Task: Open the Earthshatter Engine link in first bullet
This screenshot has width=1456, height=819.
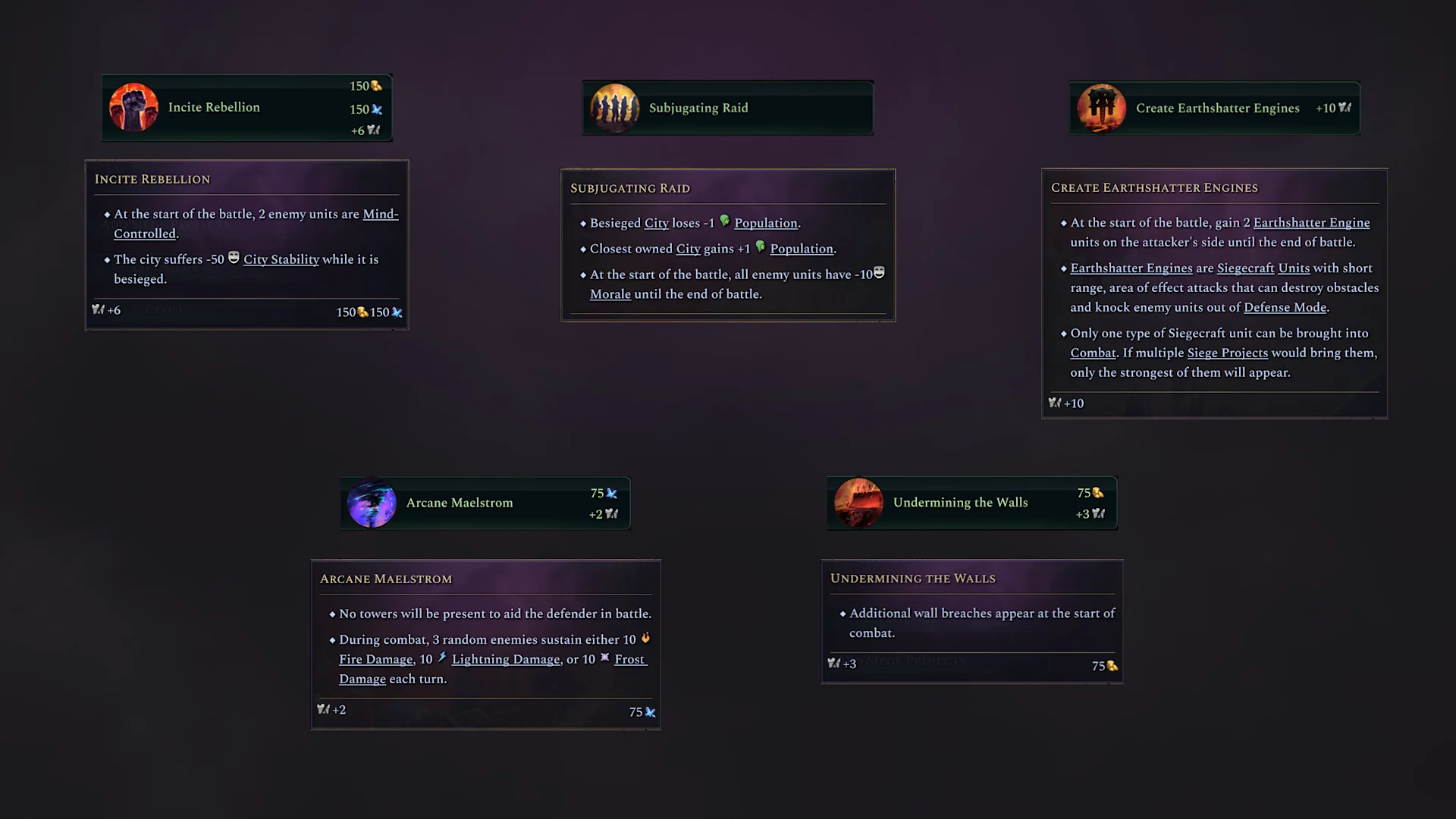Action: click(1311, 222)
